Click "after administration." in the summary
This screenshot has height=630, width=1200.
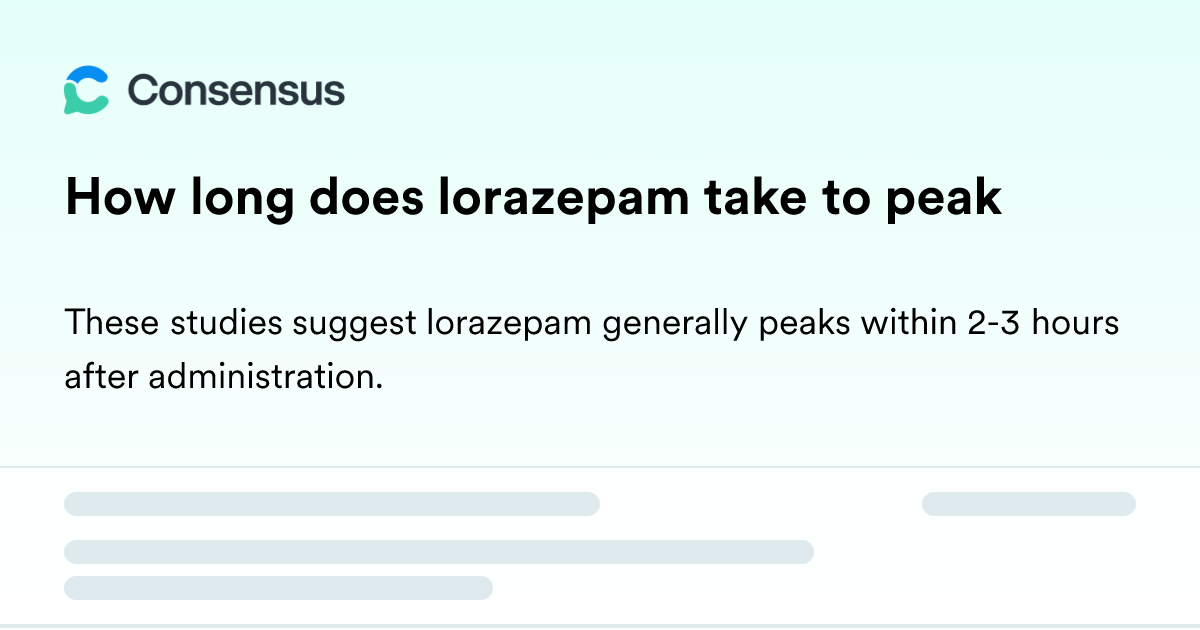224,379
